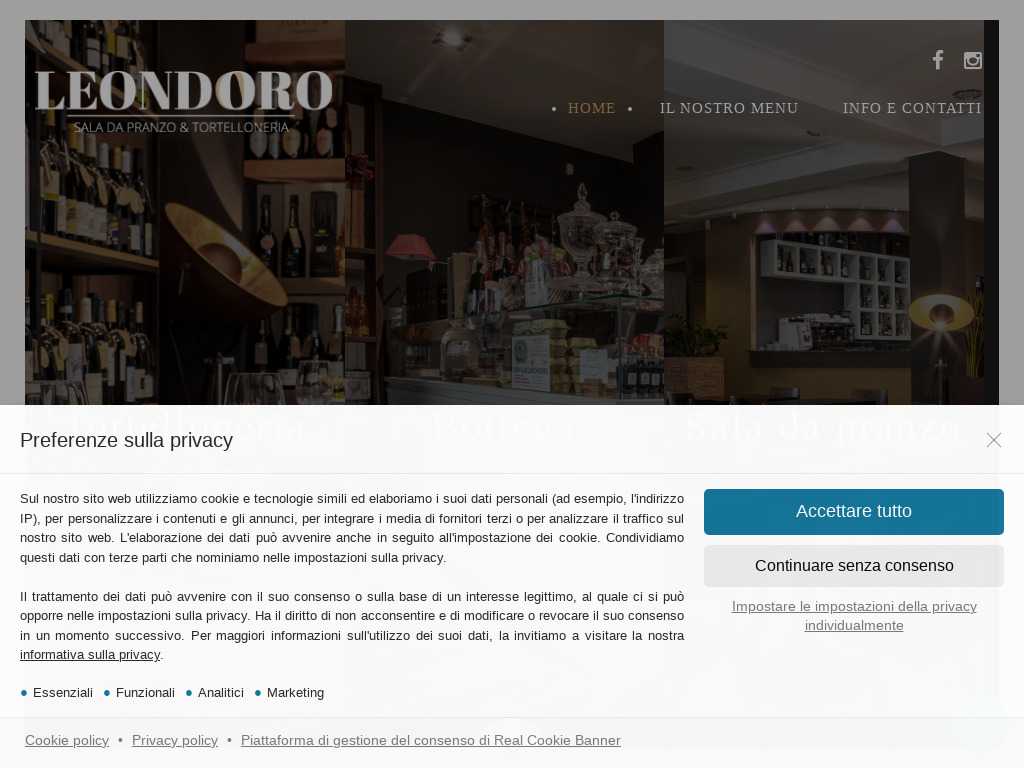Screen dimensions: 1024x768
Task: Open the Facebook icon link
Action: [x=938, y=60]
